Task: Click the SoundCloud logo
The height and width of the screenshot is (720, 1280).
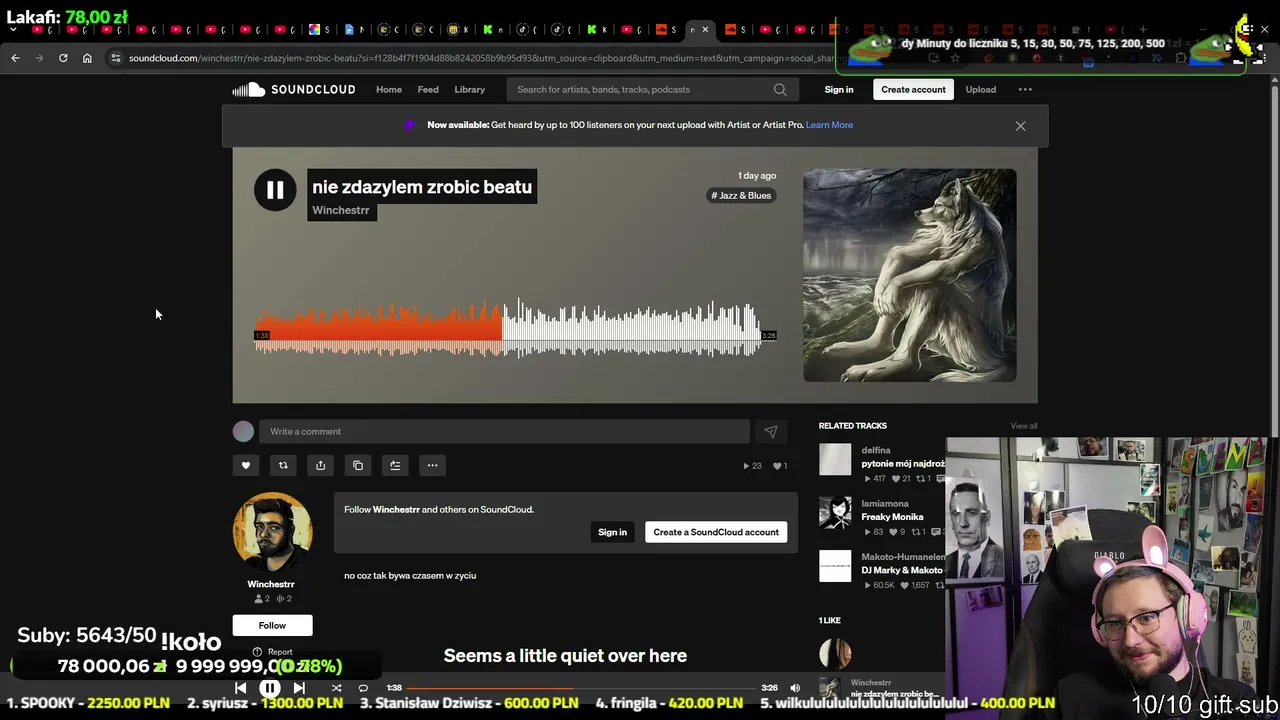Action: click(294, 90)
